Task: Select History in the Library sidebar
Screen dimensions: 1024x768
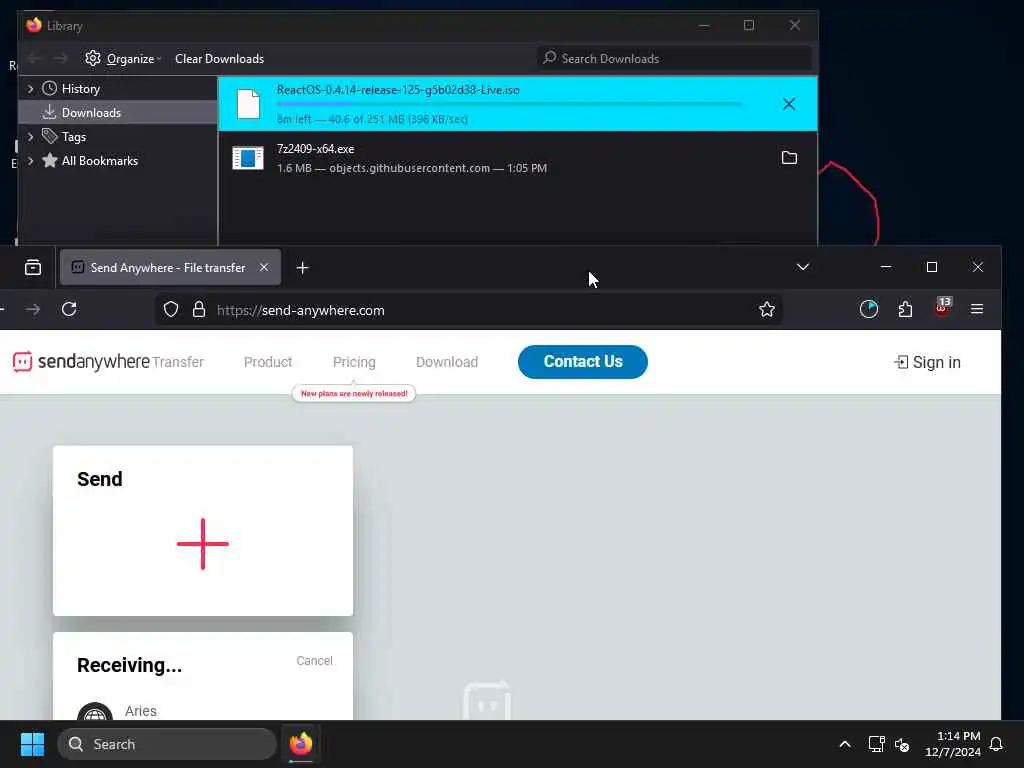Action: click(x=80, y=88)
